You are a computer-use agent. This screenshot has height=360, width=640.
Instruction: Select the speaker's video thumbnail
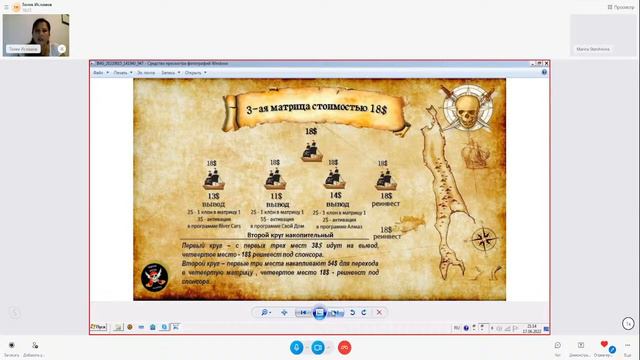point(36,35)
